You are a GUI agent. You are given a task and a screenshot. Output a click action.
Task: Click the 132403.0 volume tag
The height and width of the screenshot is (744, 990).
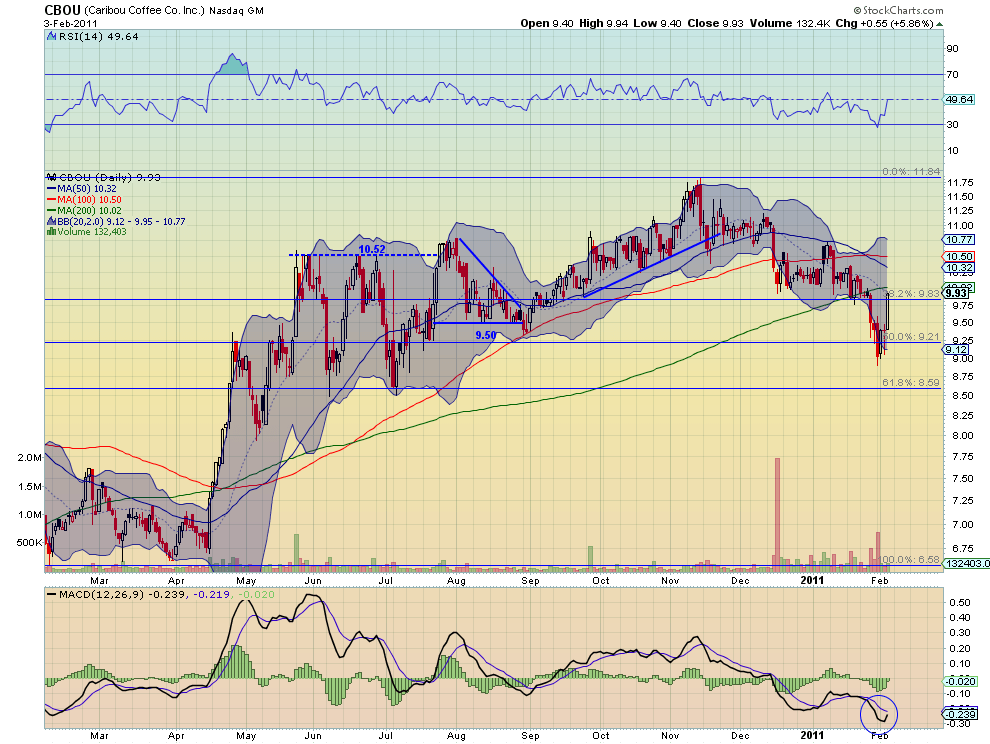[967, 563]
